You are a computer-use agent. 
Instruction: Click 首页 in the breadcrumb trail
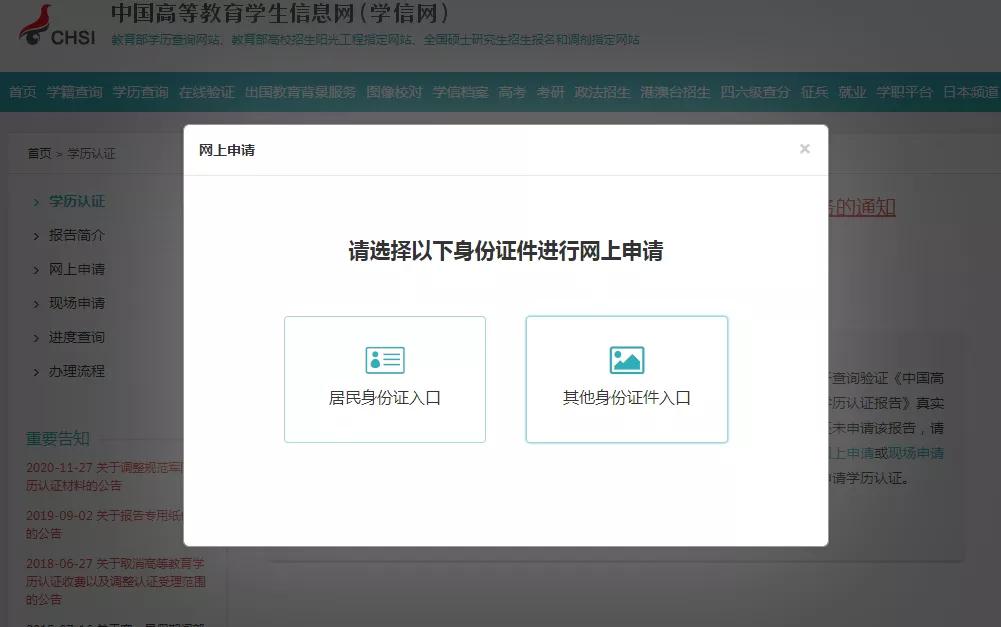click(40, 153)
